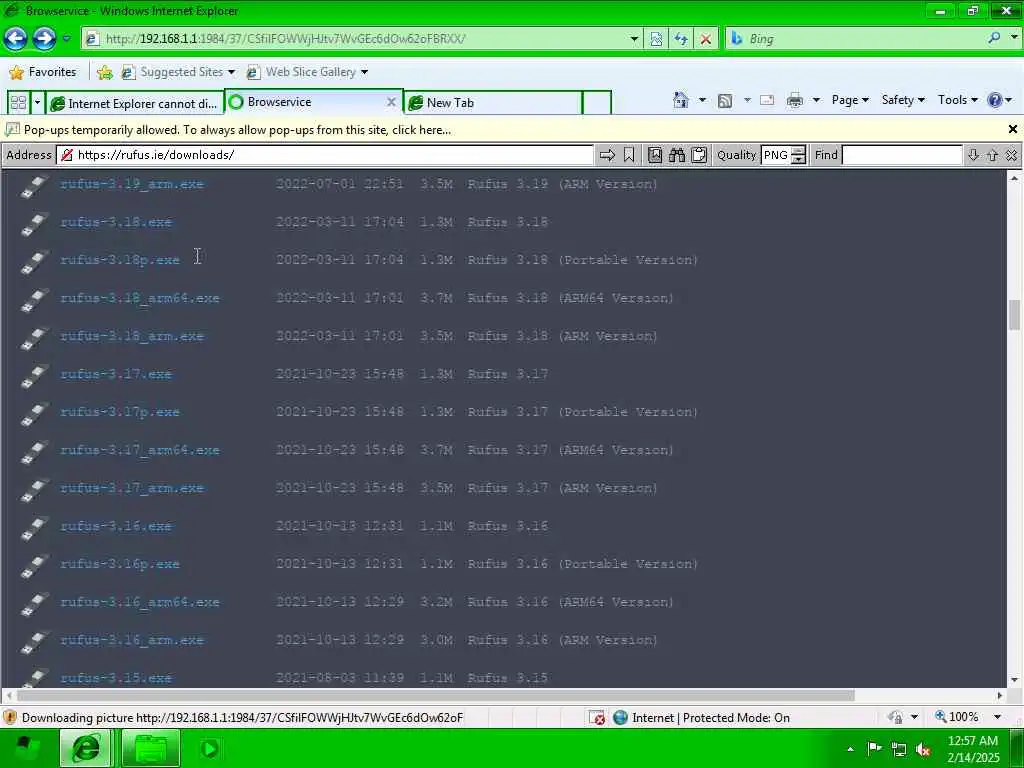Click Internet Explorer taskbar icon
Image resolution: width=1024 pixels, height=768 pixels.
86,748
